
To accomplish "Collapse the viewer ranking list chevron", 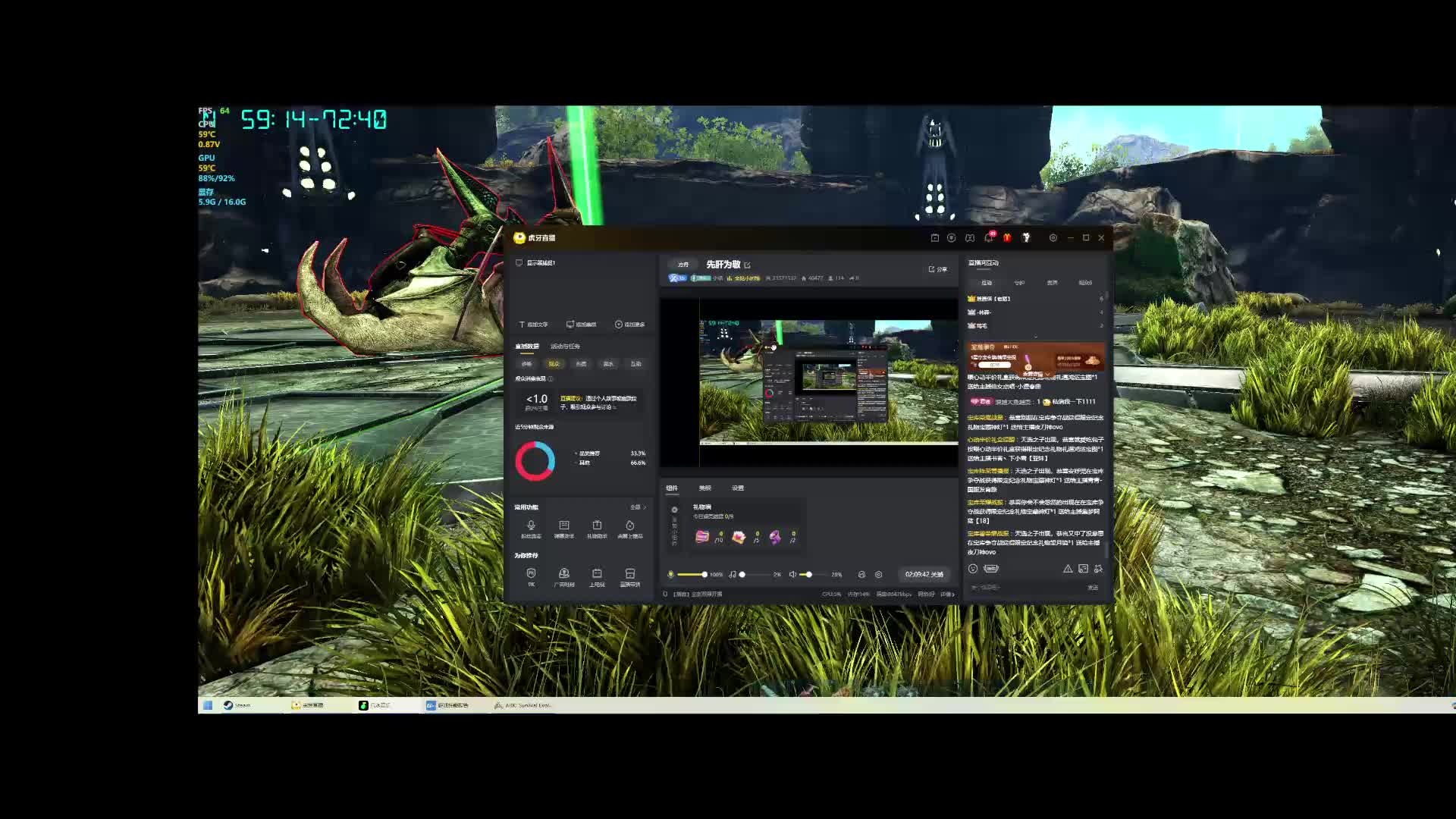I will (x=1036, y=336).
